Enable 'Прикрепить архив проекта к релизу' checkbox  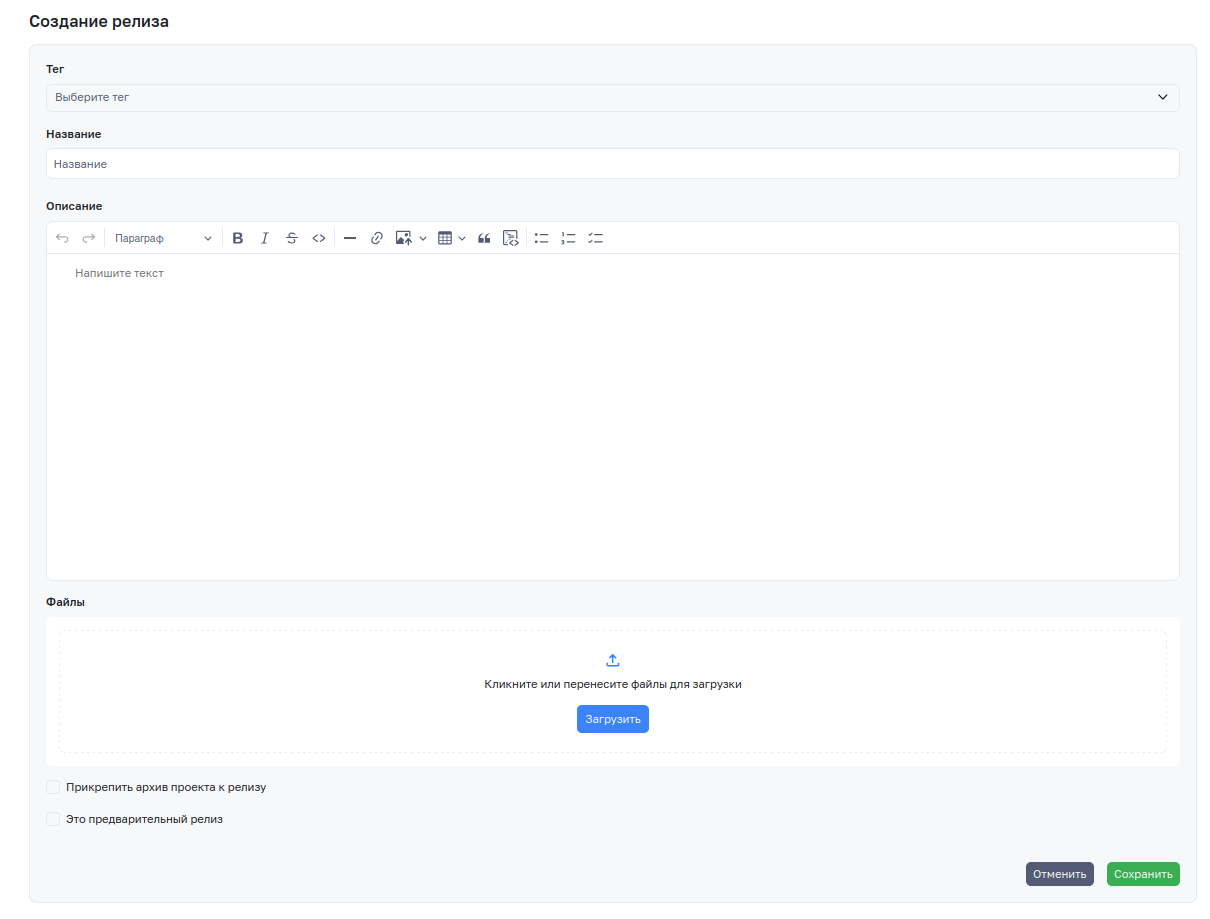(53, 787)
